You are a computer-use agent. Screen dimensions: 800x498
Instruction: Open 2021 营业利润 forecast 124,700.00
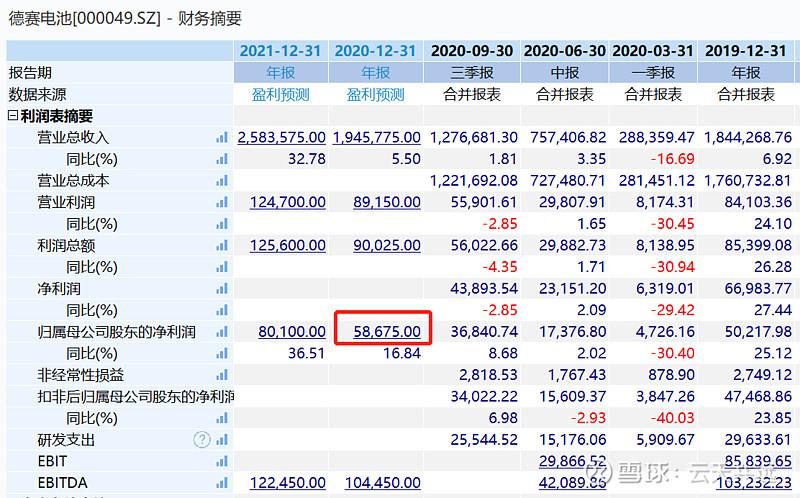[288, 203]
